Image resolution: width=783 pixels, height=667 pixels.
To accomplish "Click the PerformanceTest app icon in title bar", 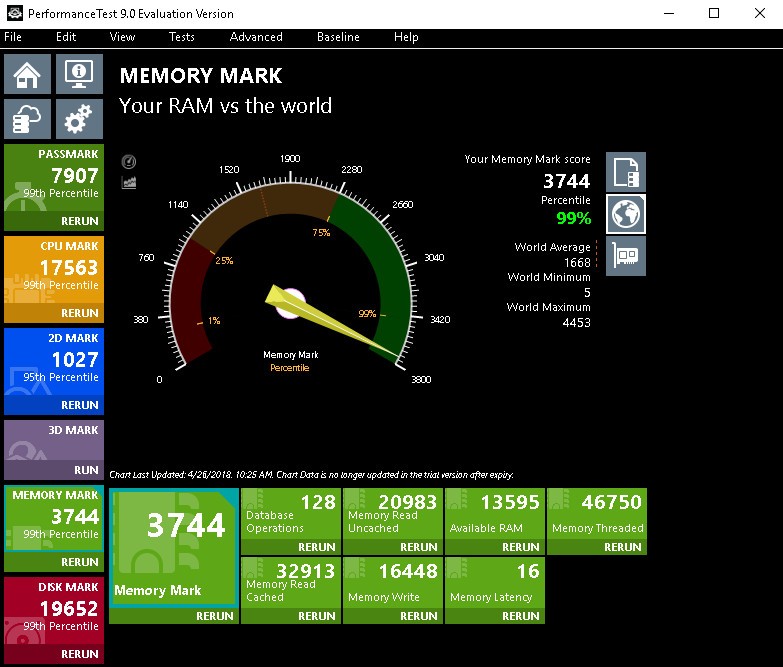I will pyautogui.click(x=14, y=13).
